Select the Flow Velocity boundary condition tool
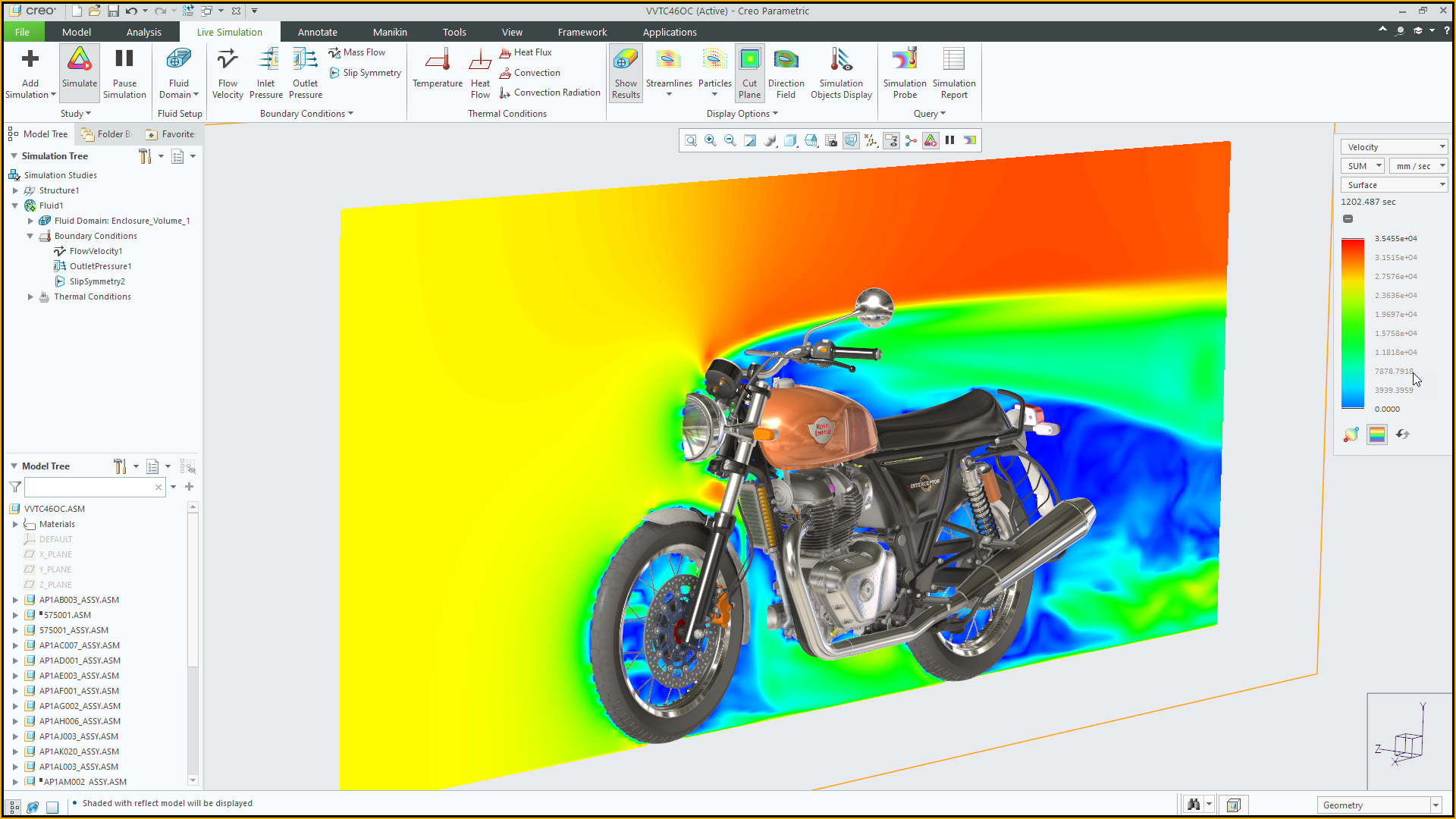The width and height of the screenshot is (1456, 819). 227,72
